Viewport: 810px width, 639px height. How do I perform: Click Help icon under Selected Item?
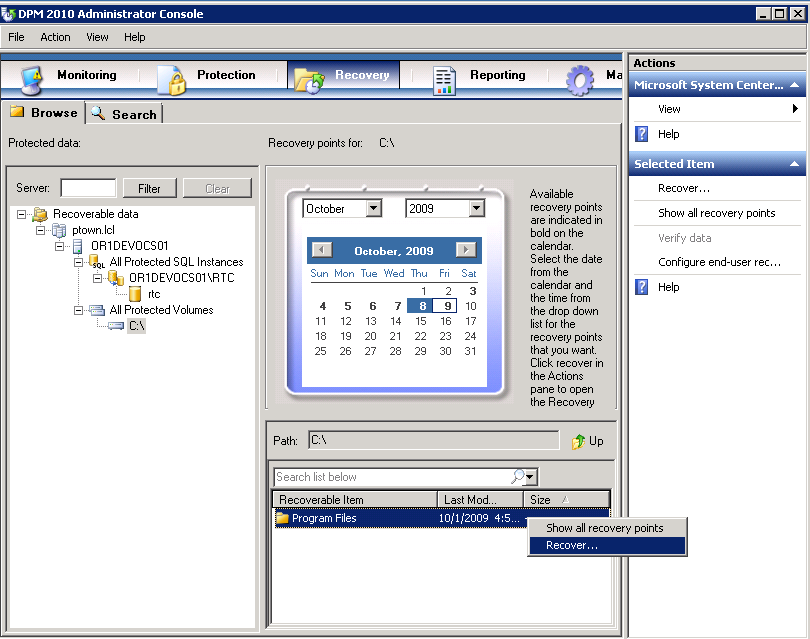[641, 287]
